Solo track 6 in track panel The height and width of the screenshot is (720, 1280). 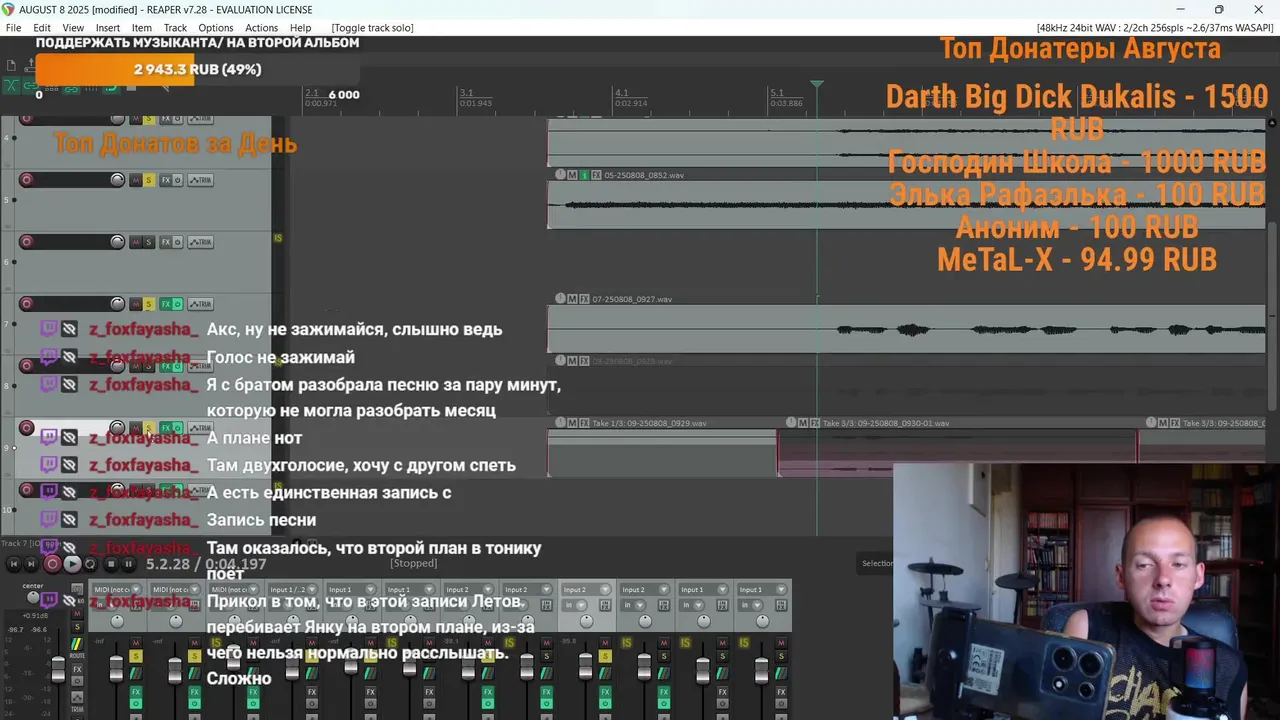[149, 242]
